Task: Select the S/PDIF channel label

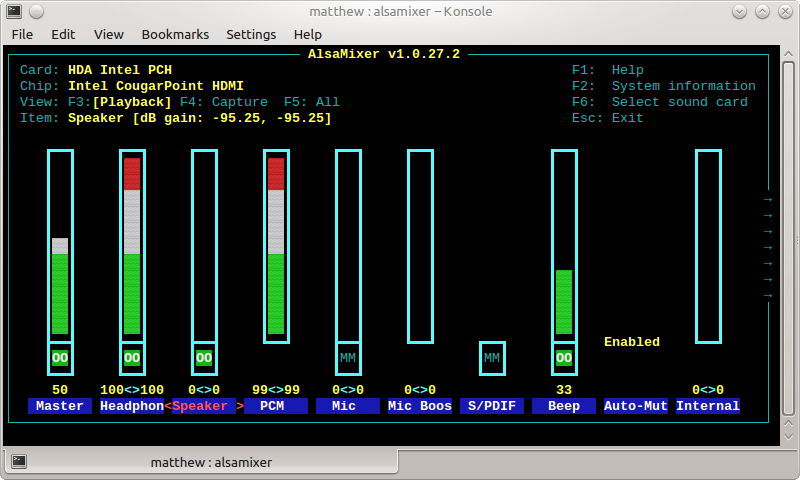Action: tap(492, 406)
